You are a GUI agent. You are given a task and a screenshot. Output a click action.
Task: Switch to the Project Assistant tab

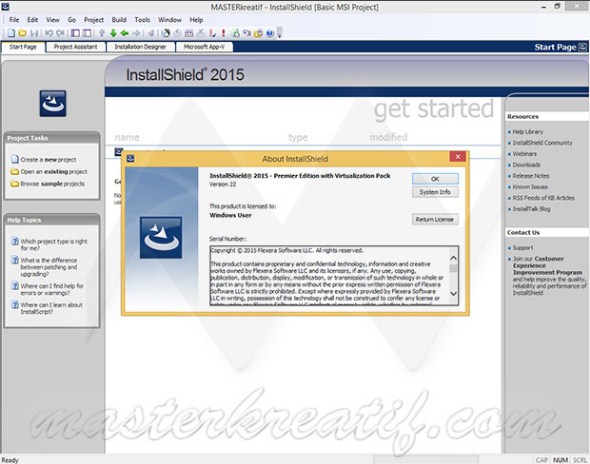(75, 47)
